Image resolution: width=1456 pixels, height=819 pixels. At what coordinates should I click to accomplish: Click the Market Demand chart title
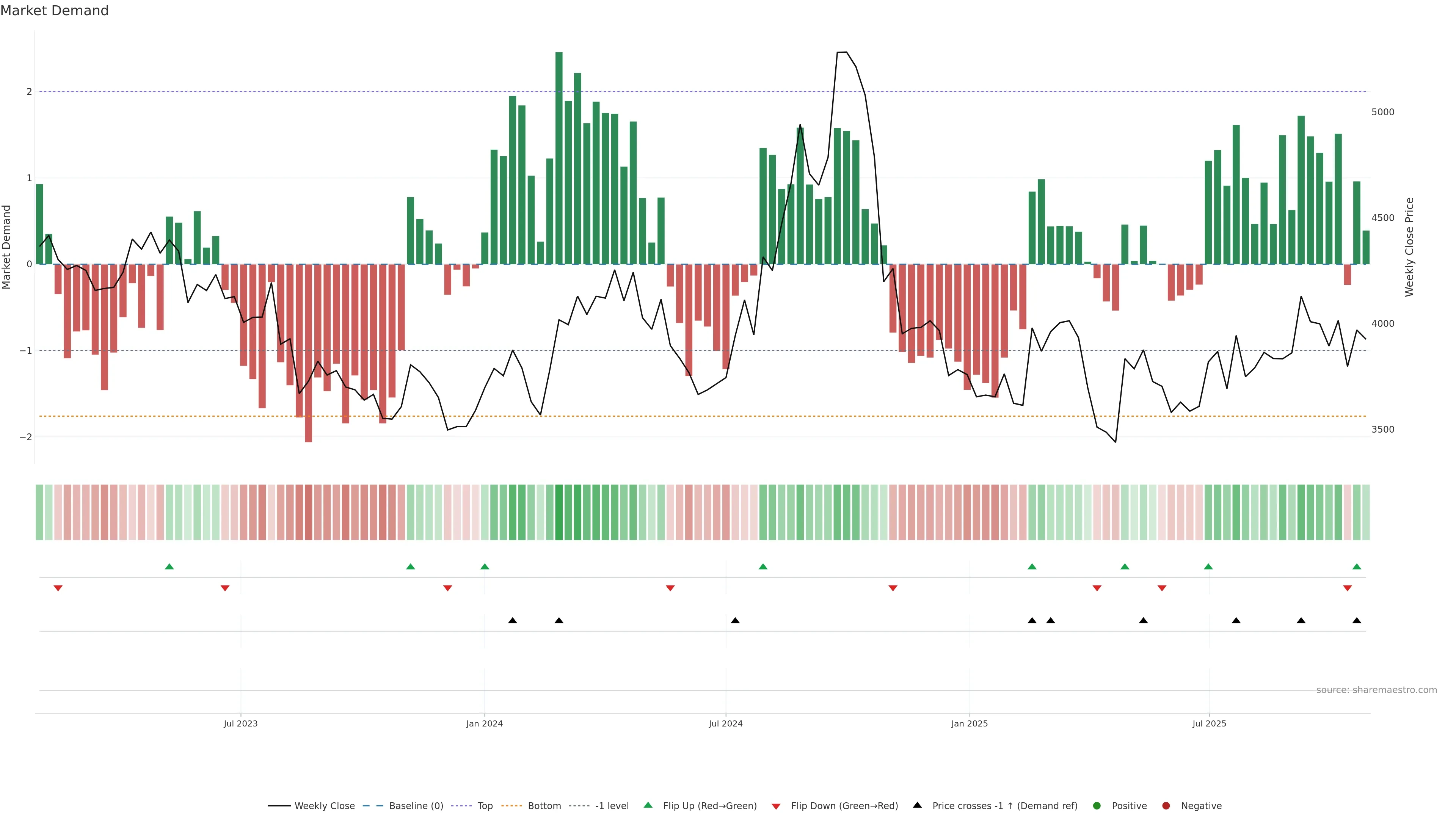[x=54, y=11]
